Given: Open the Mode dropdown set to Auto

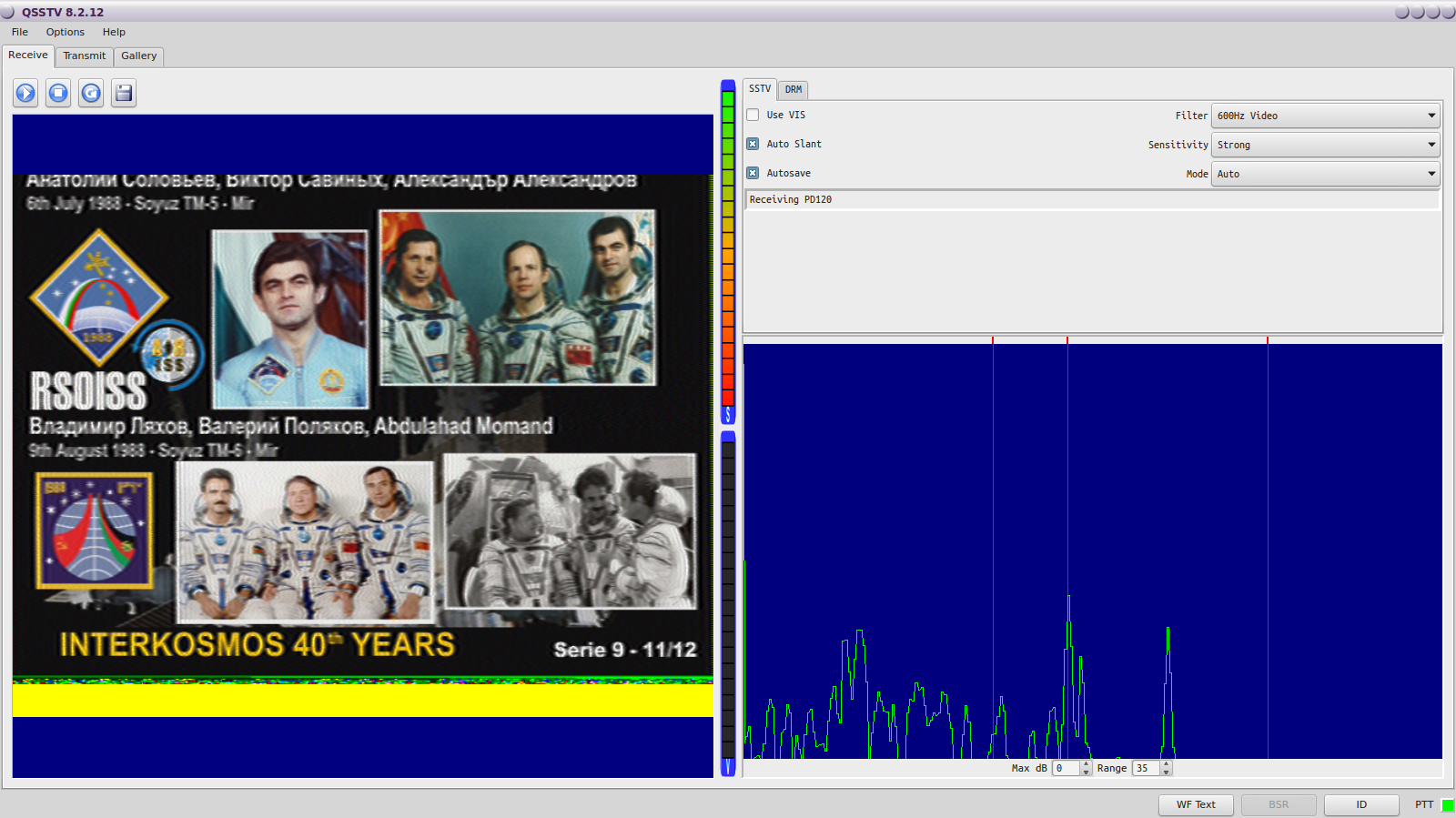Looking at the screenshot, I should tap(1325, 174).
